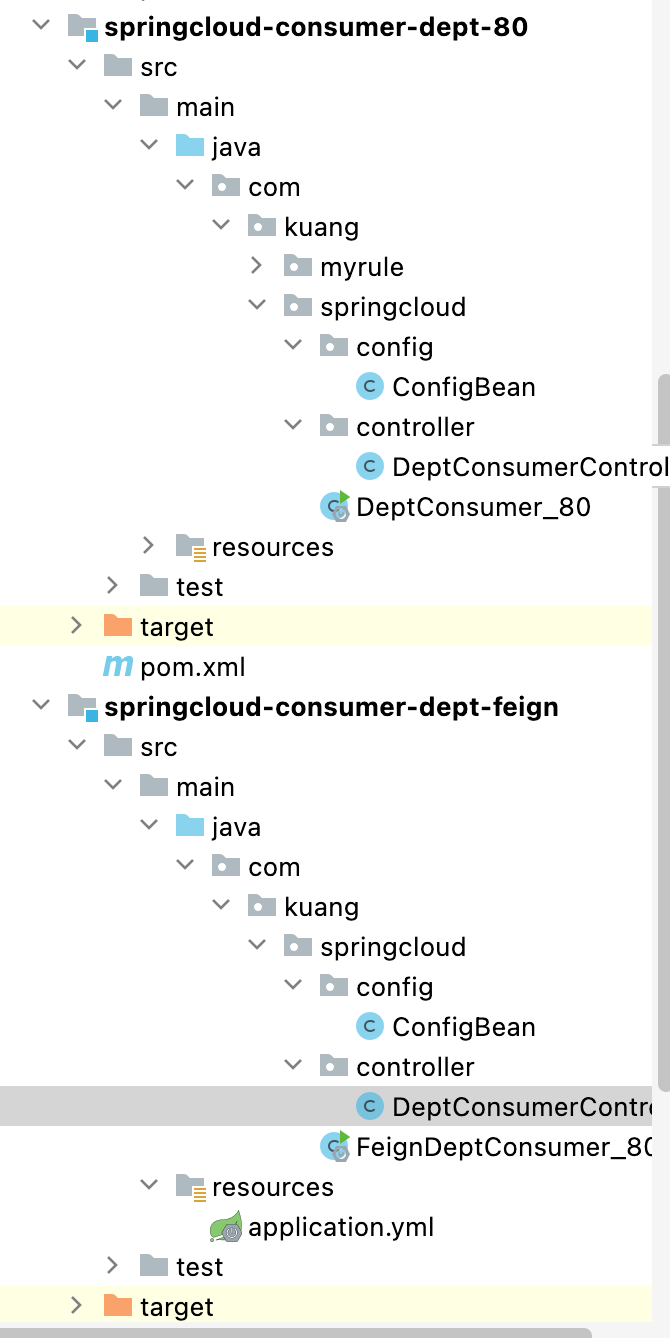
Task: Click the springcloud-consumer-dept-feign module icon
Action: [82, 707]
